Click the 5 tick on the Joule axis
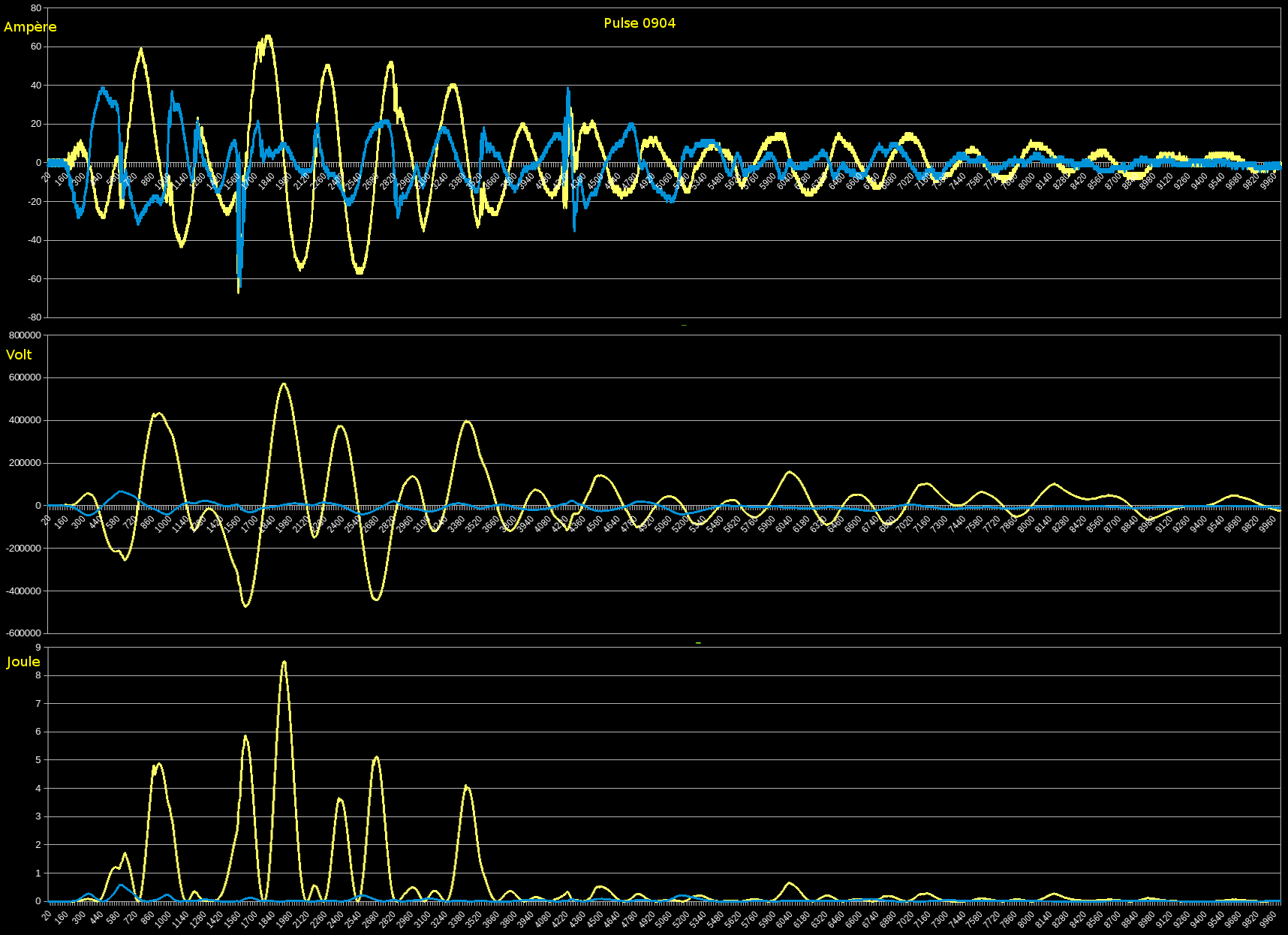This screenshot has width=1288, height=935. tap(38, 760)
